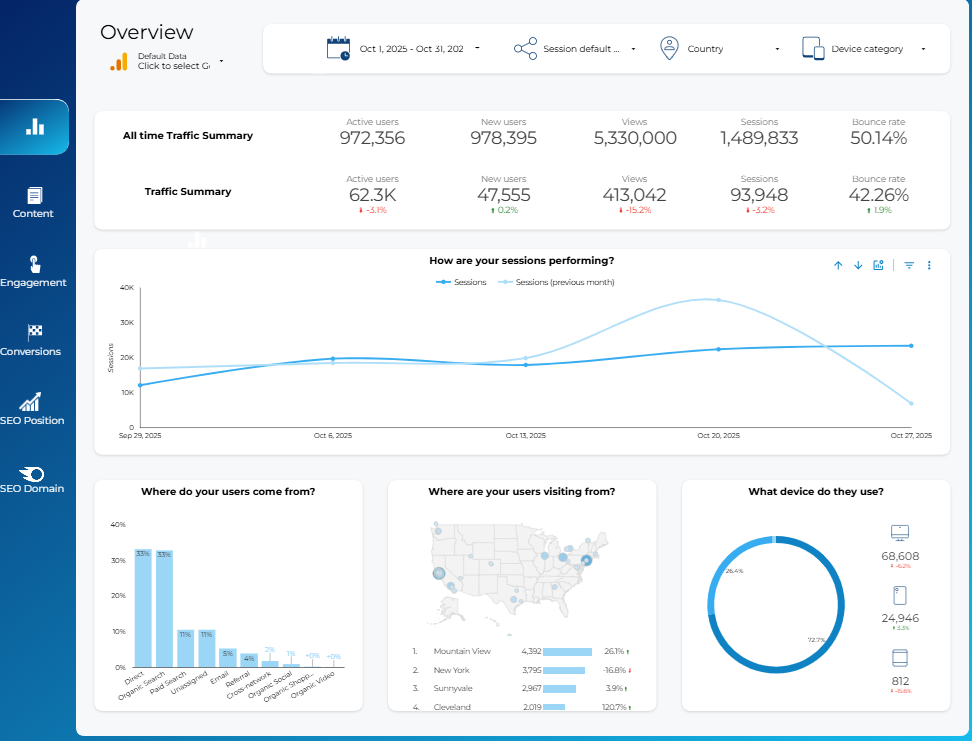Click the move-down arrow on sessions chart
Image resolution: width=972 pixels, height=741 pixels.
pyautogui.click(x=858, y=265)
